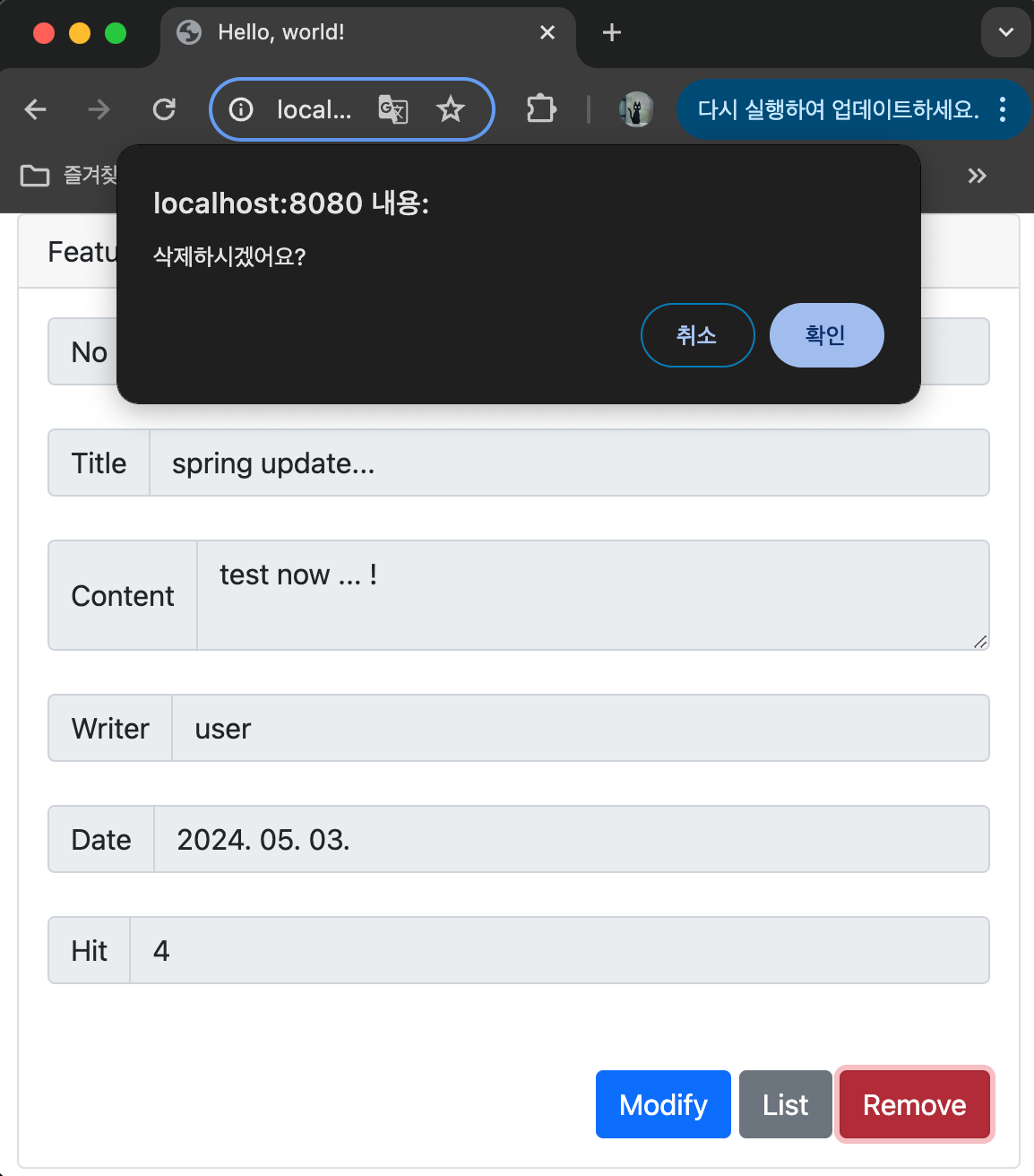Click the dialog heading localhost:8080 내용:
Screen dimensions: 1034x1176
tap(291, 203)
